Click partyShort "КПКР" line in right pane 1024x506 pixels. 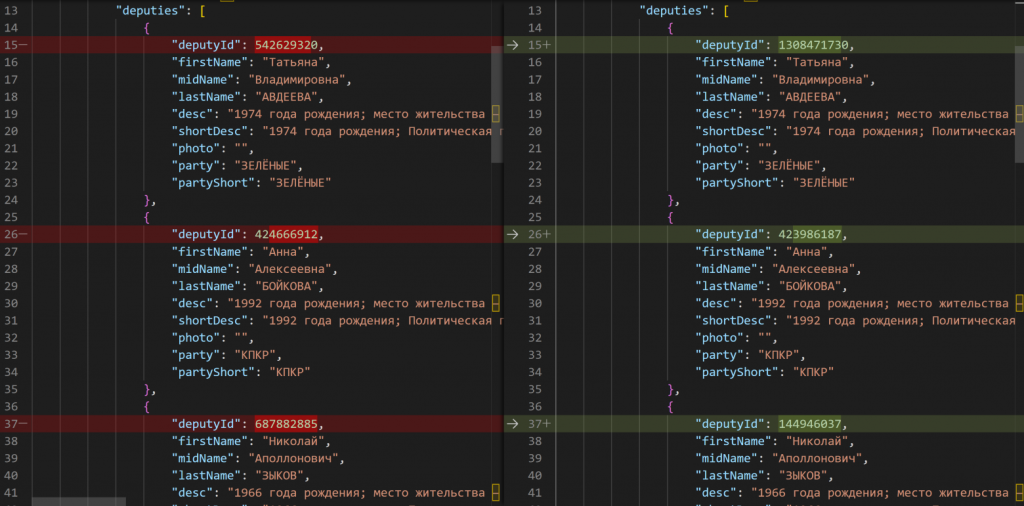tap(765, 372)
